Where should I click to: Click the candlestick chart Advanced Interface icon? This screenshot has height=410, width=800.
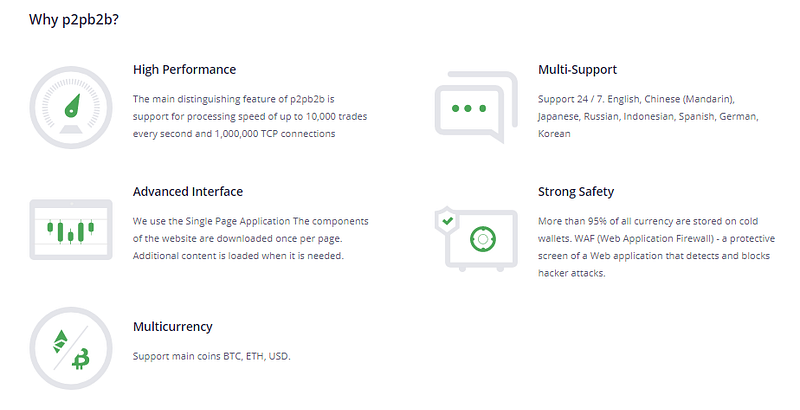(71, 229)
